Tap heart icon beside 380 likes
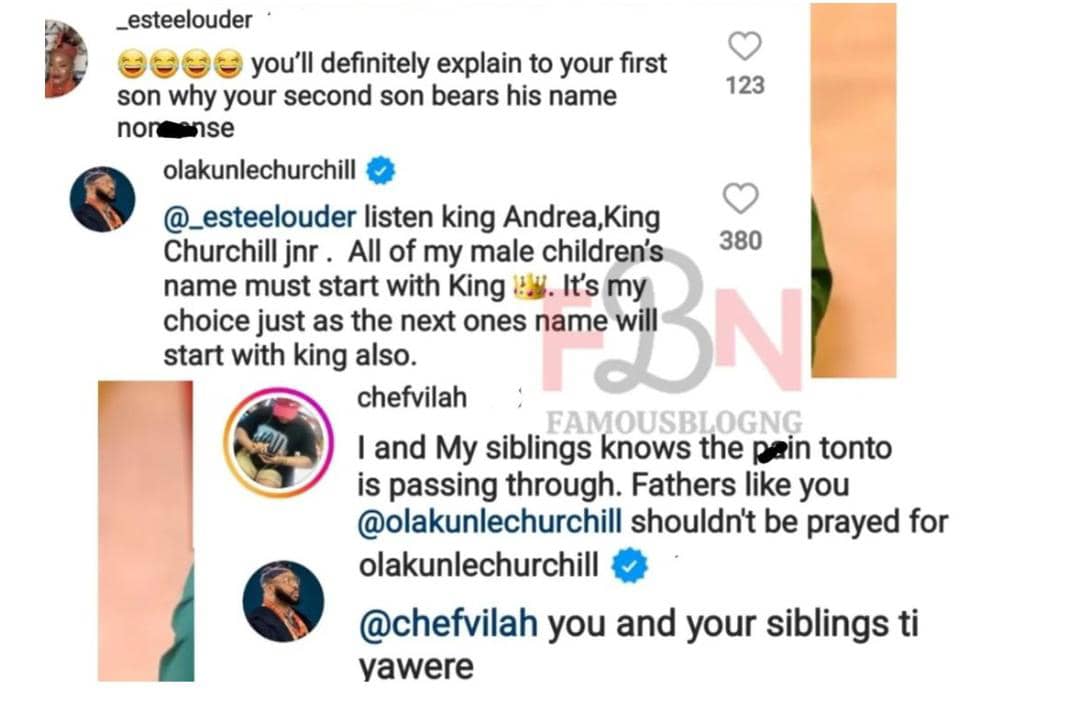This screenshot has width=1080, height=719. 740,198
